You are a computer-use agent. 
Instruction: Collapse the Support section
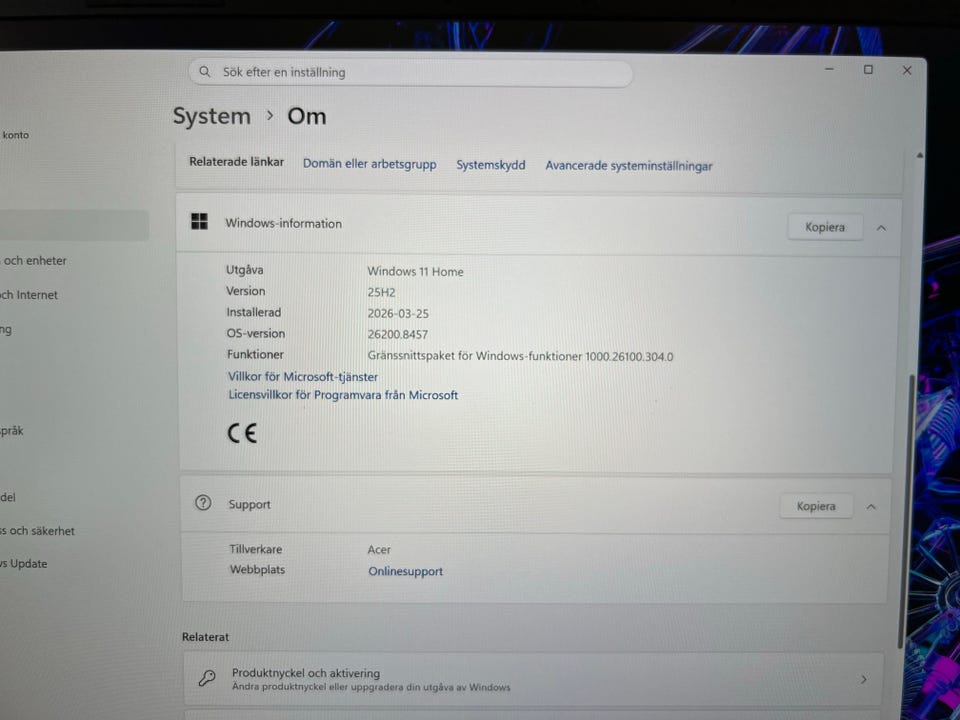(871, 507)
